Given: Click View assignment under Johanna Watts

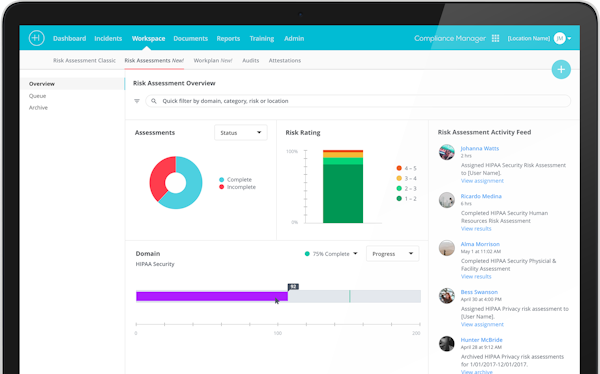Looking at the screenshot, I should [482, 181].
